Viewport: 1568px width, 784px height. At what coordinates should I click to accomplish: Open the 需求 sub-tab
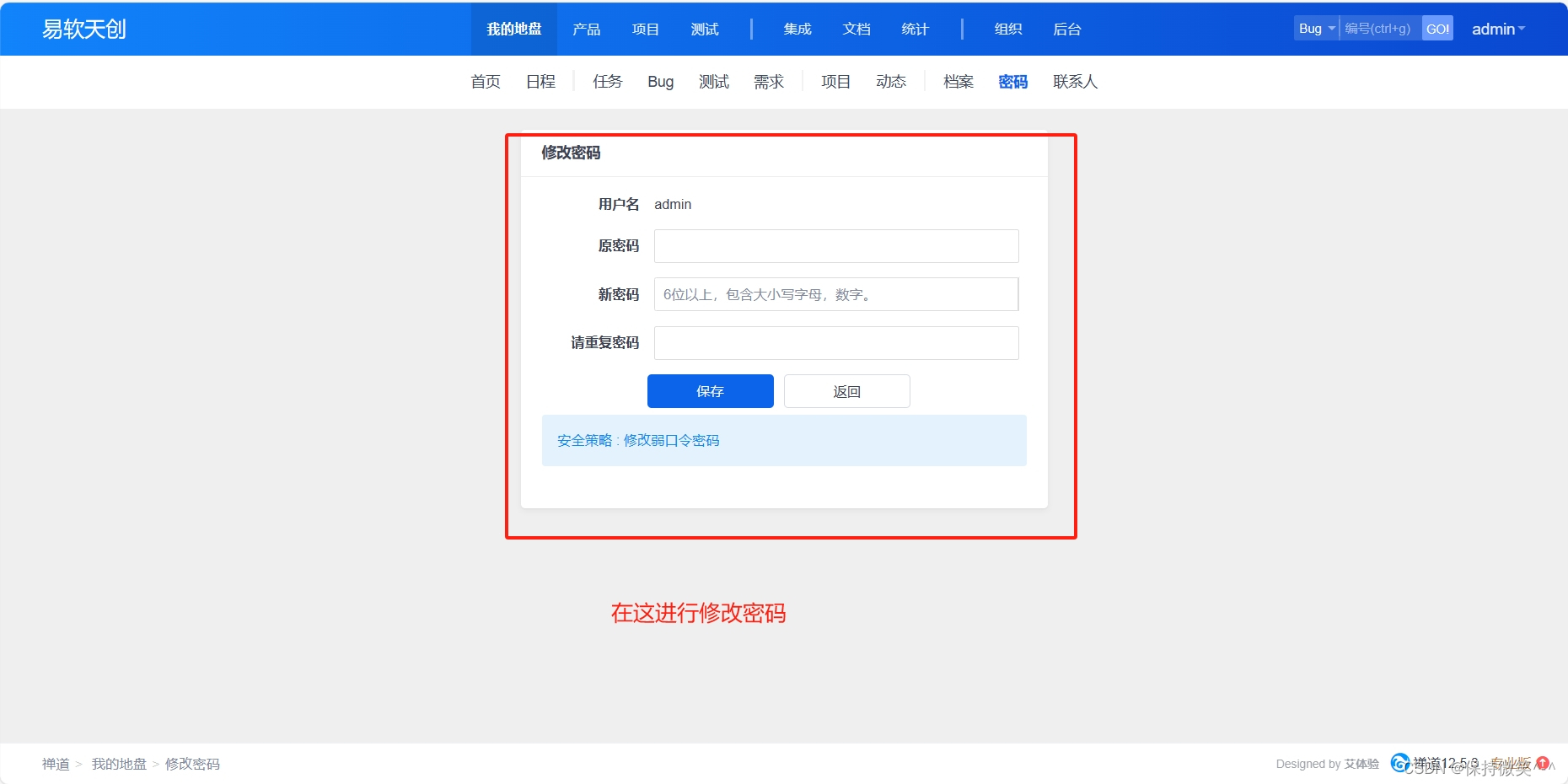click(769, 82)
